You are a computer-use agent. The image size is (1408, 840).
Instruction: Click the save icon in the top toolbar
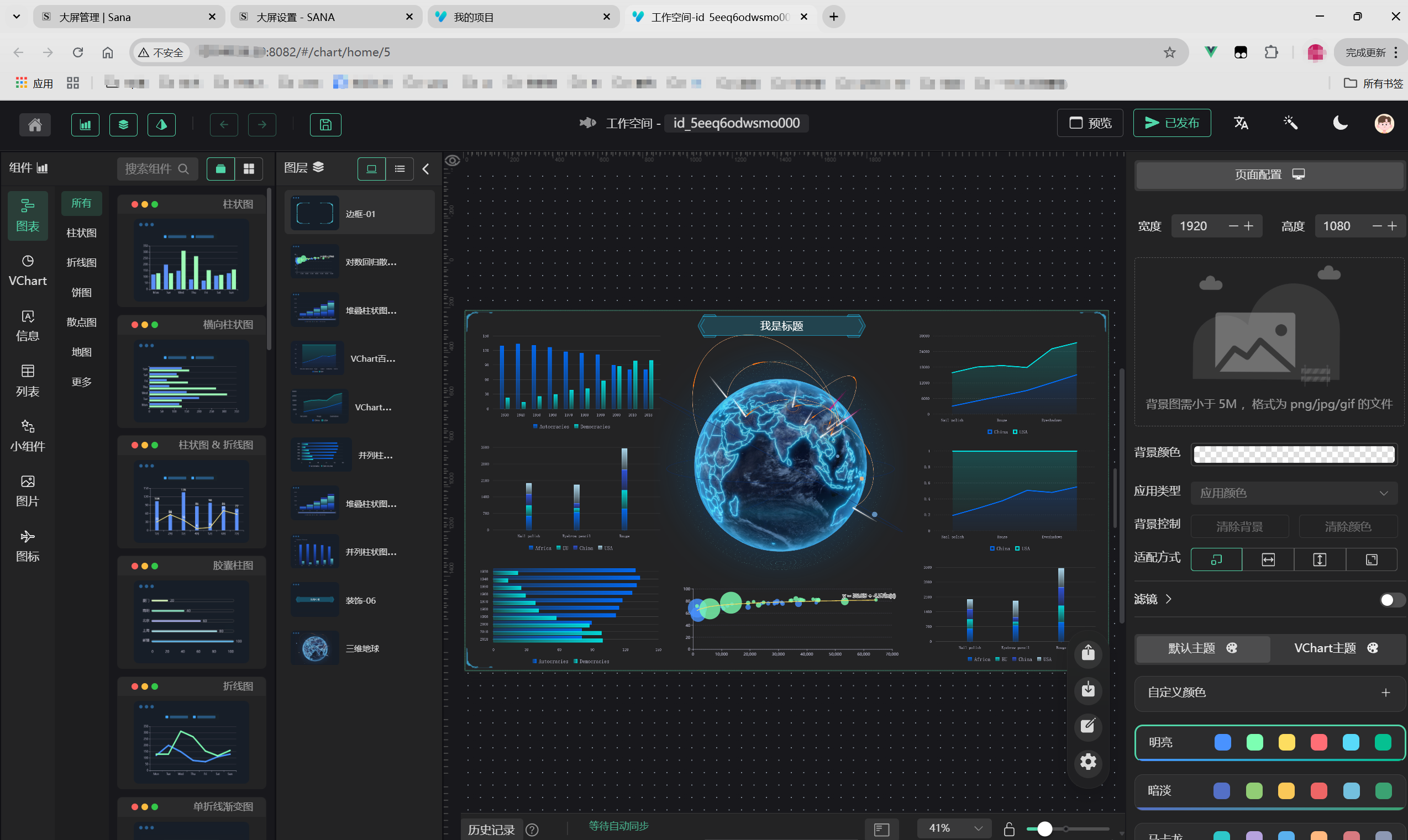pyautogui.click(x=325, y=124)
